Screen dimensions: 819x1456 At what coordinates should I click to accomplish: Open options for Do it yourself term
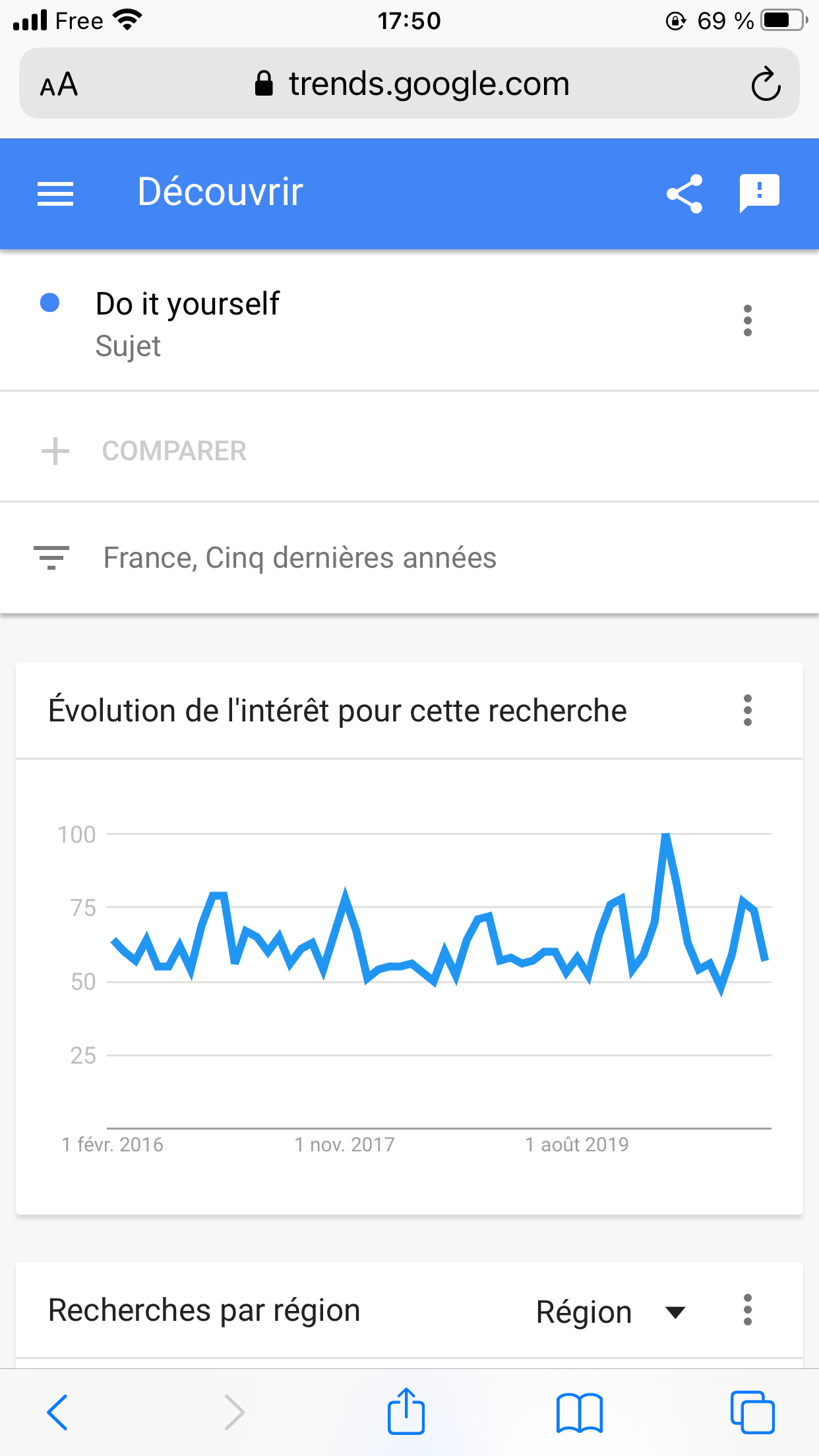(747, 320)
